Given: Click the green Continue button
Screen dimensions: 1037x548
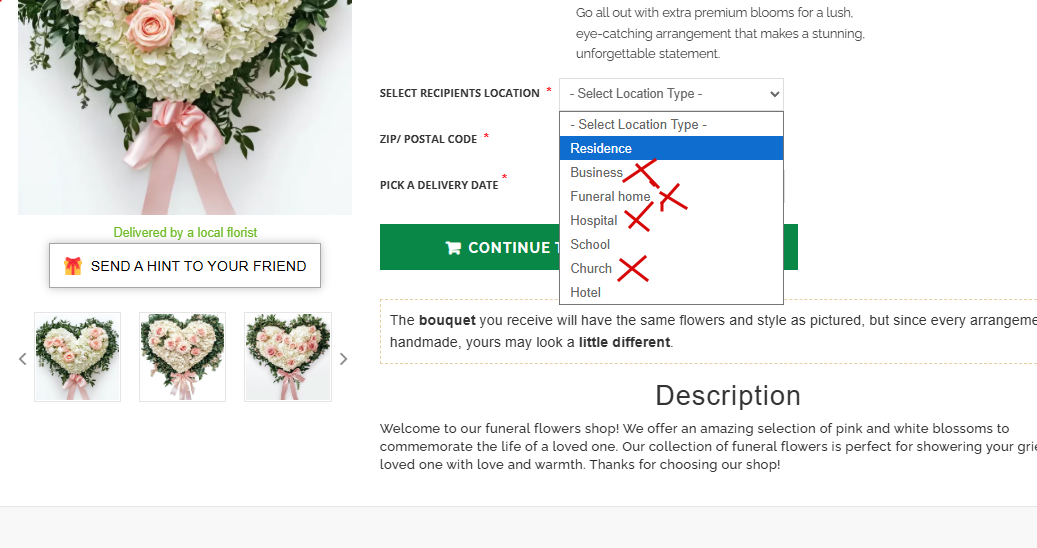Looking at the screenshot, I should pos(589,247).
